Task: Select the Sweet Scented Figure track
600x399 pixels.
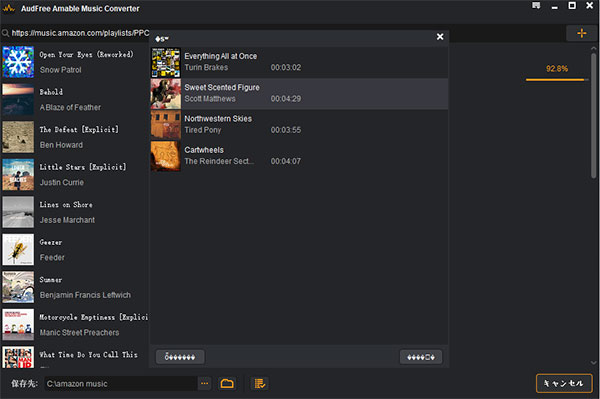Action: [x=299, y=94]
